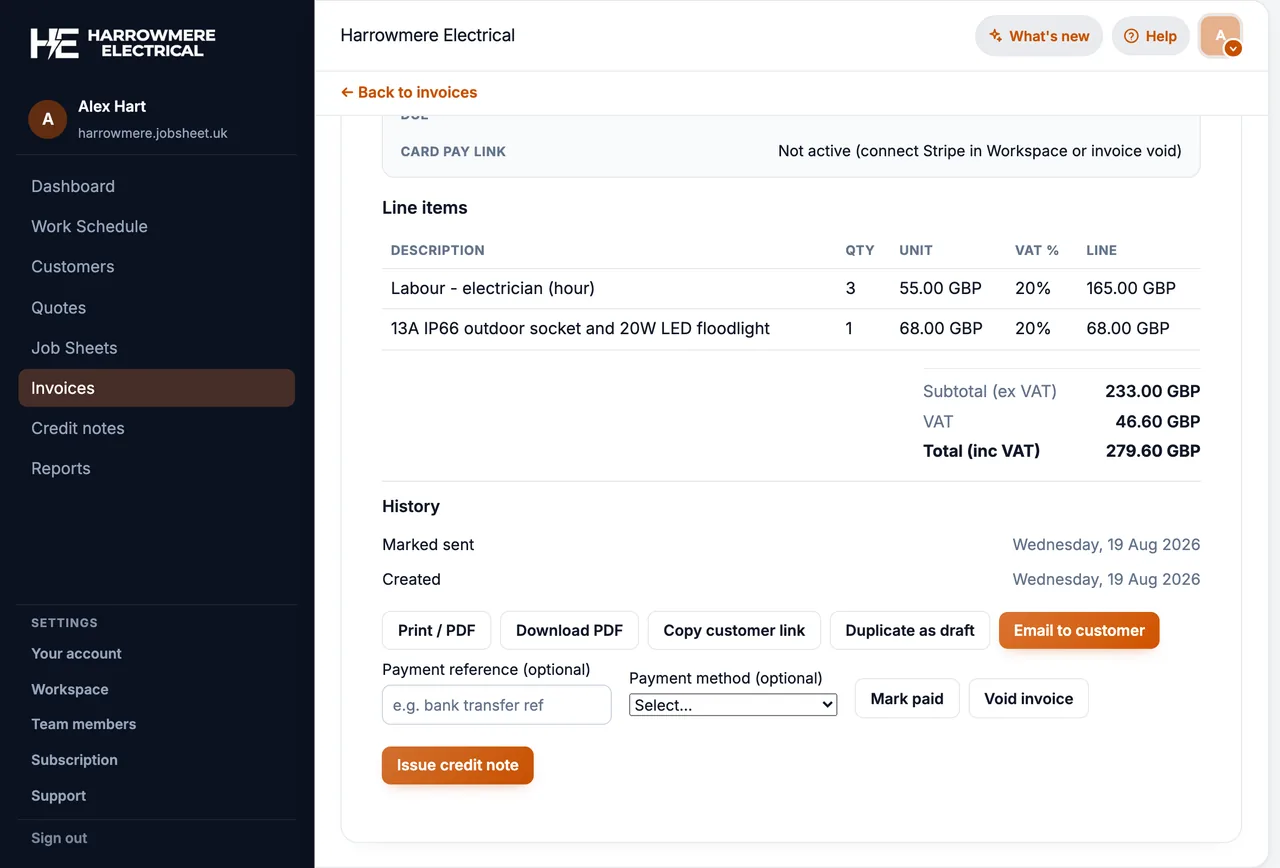
Task: Open Support page
Action: click(x=58, y=796)
